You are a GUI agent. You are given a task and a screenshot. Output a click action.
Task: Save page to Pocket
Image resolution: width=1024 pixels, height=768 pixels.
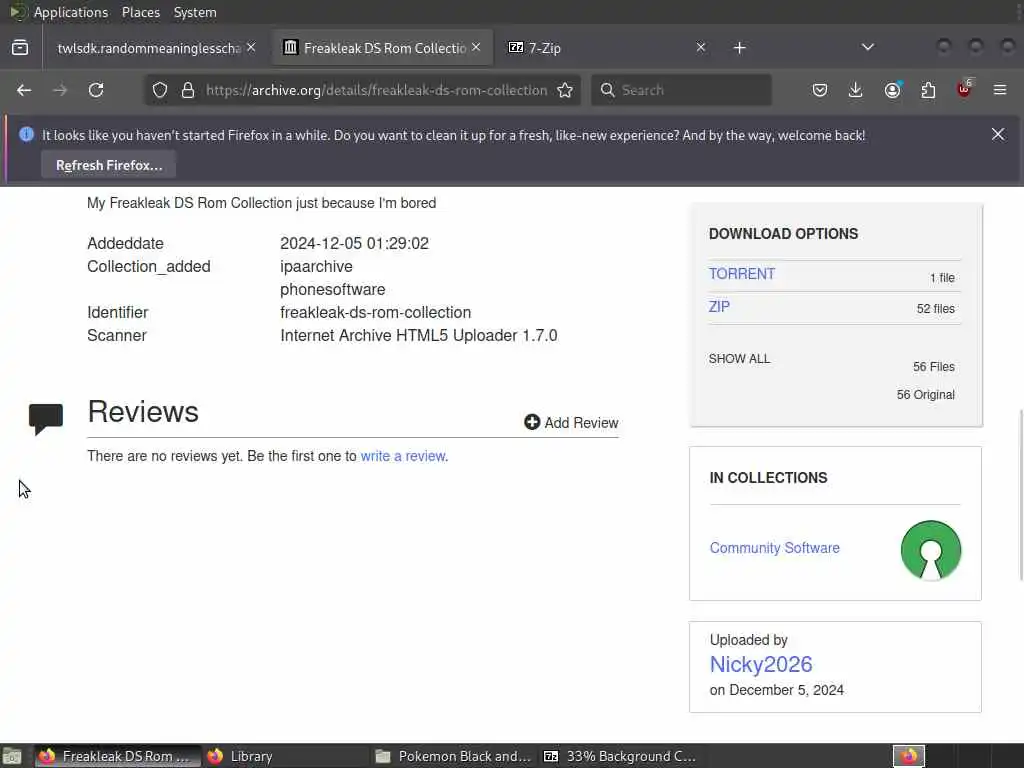(820, 90)
